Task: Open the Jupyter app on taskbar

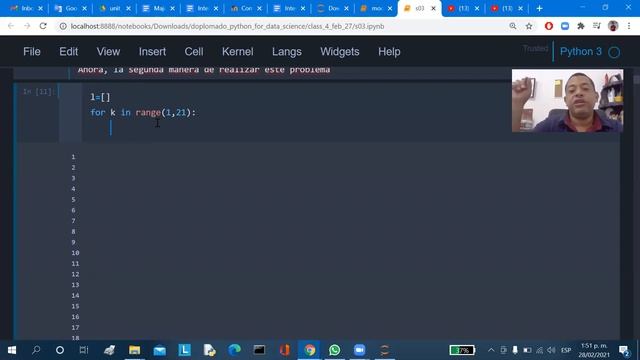Action: click(384, 350)
